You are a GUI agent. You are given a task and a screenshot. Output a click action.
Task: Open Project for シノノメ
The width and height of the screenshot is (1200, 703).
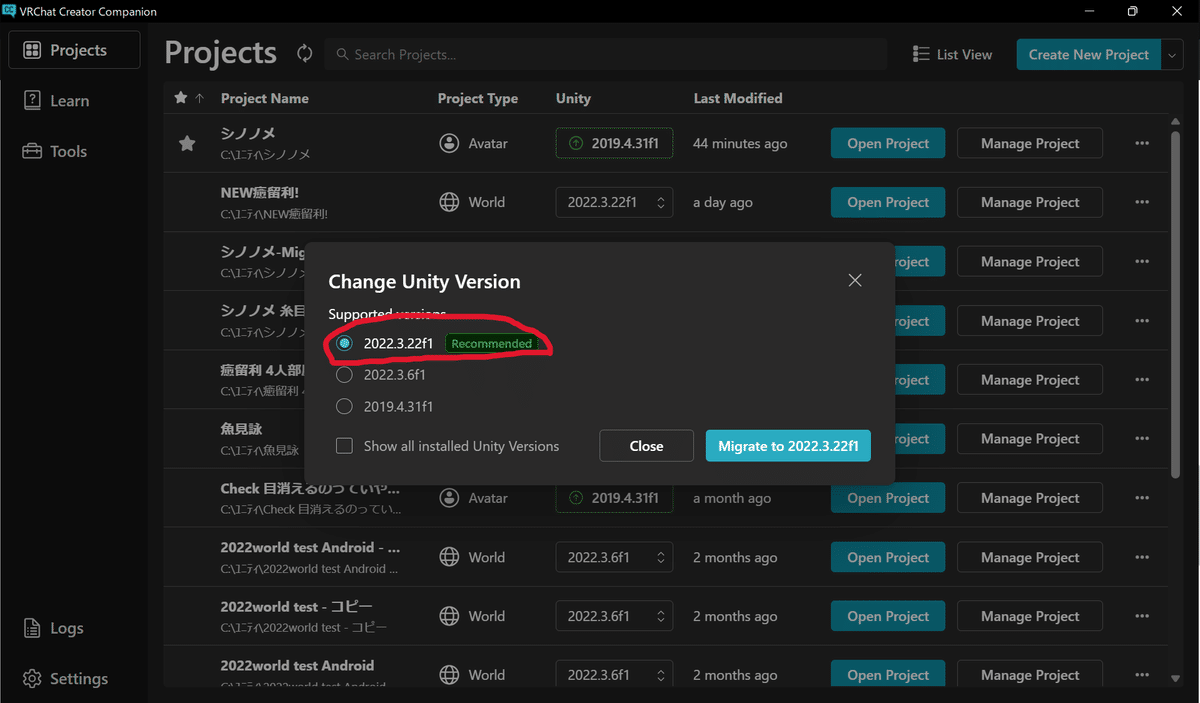[x=888, y=143]
